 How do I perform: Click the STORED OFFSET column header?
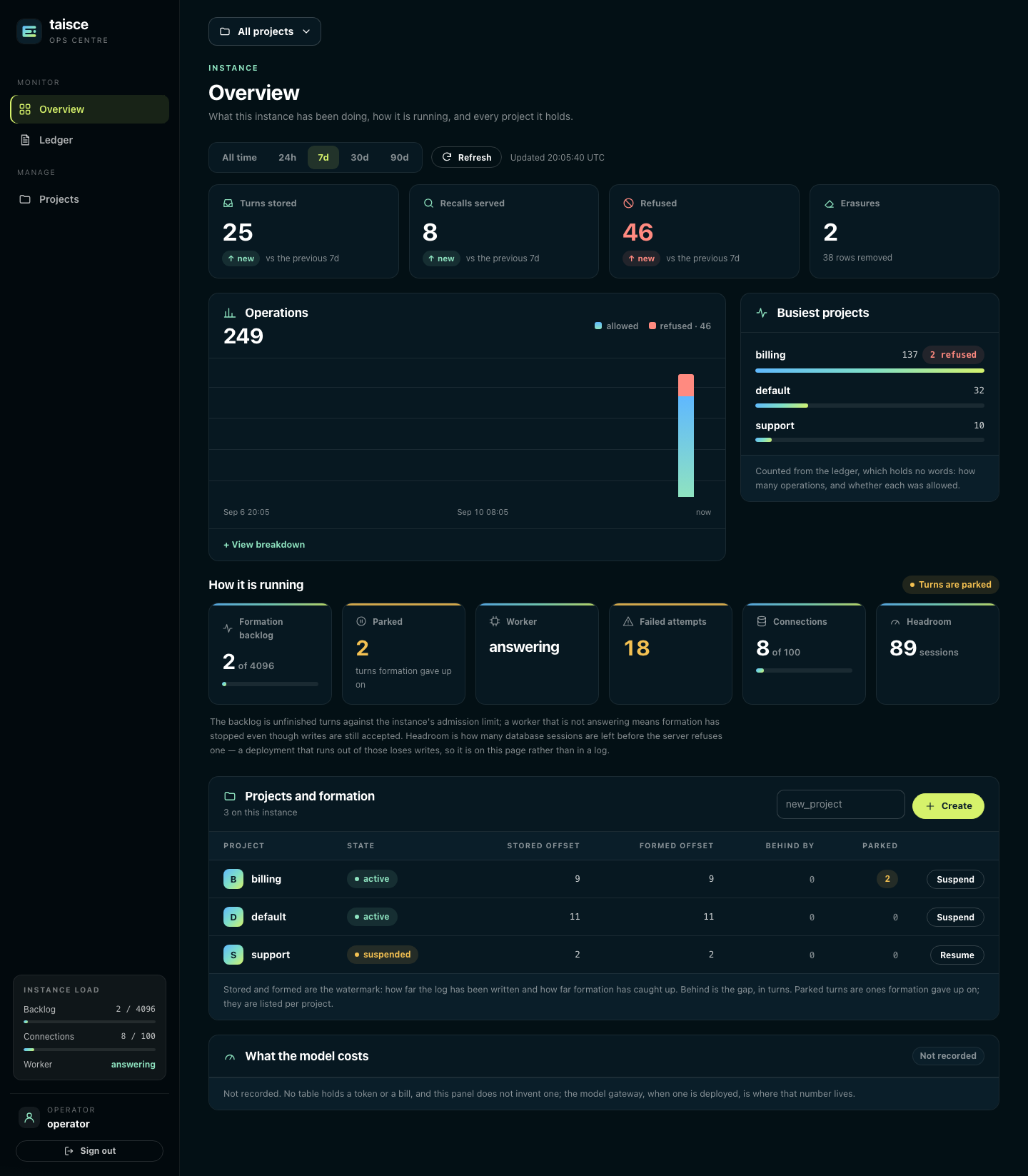click(x=543, y=846)
